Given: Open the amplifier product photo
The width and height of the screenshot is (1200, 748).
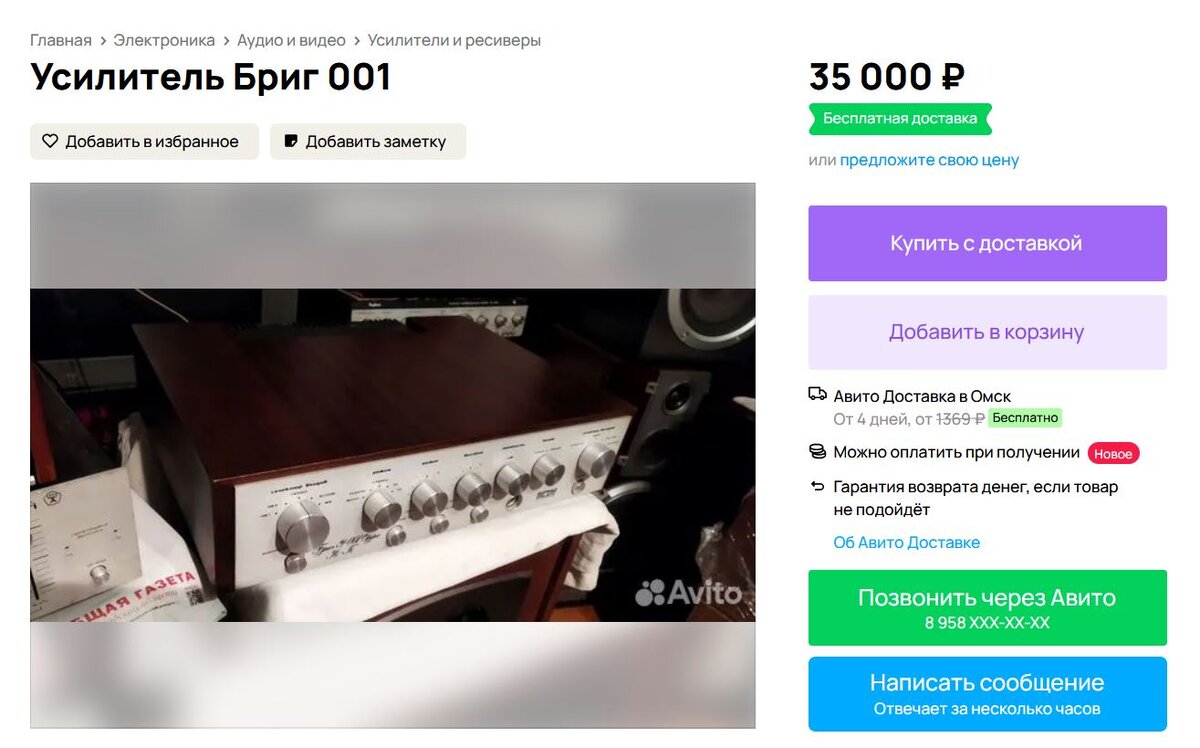Looking at the screenshot, I should coord(392,455).
